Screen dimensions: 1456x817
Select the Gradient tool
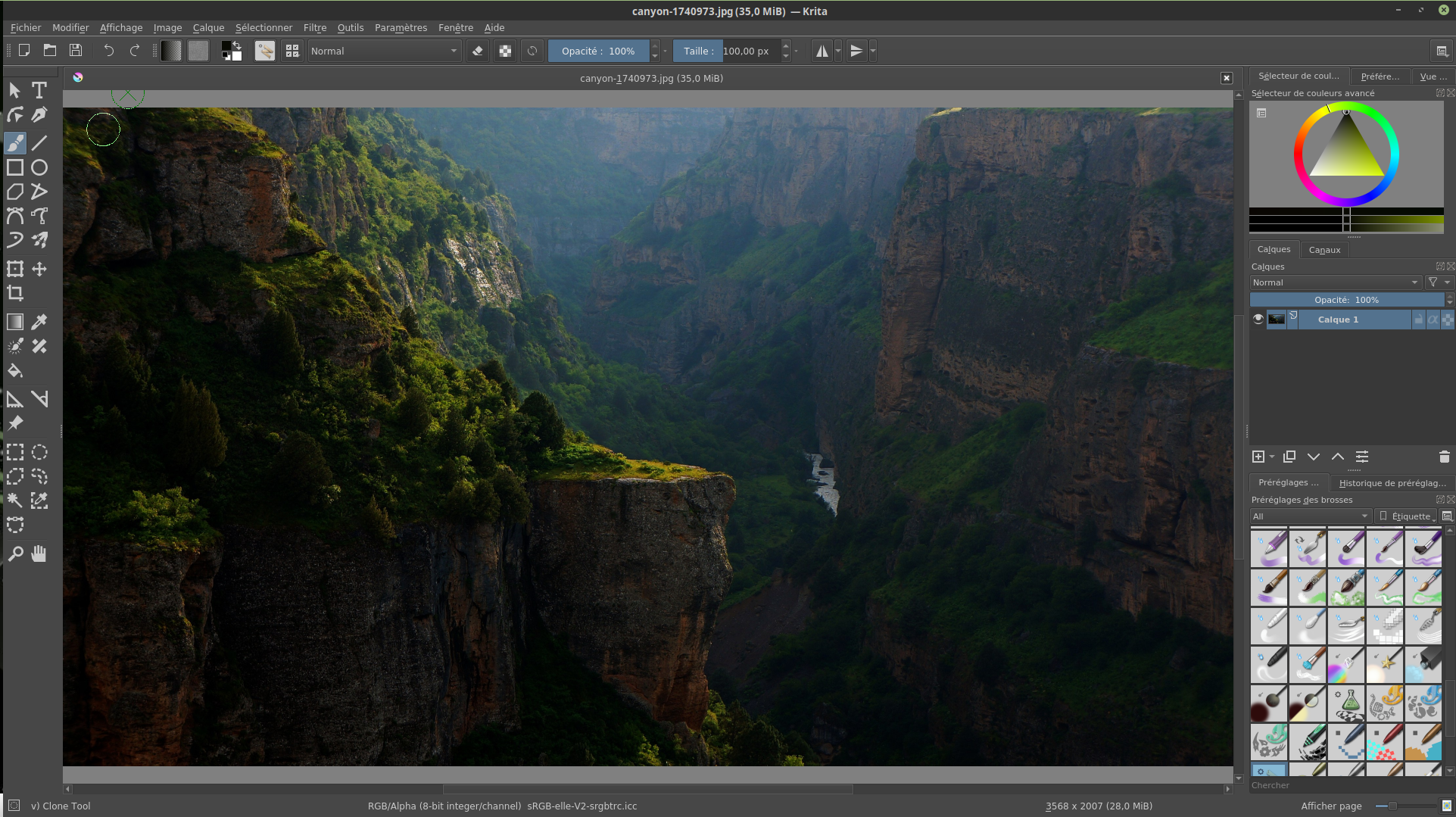[15, 322]
